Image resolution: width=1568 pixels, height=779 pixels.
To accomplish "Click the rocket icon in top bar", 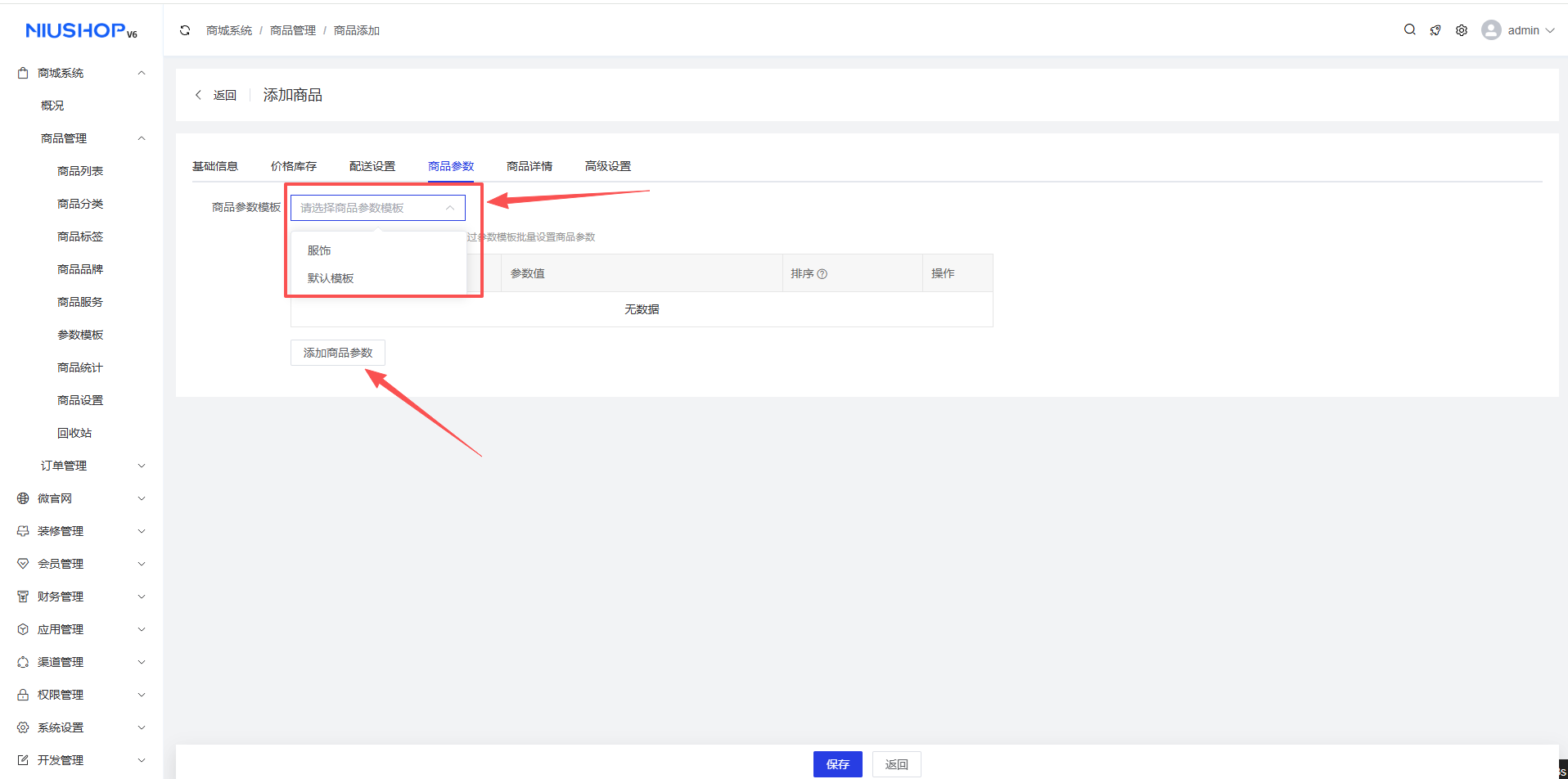I will pyautogui.click(x=1435, y=30).
